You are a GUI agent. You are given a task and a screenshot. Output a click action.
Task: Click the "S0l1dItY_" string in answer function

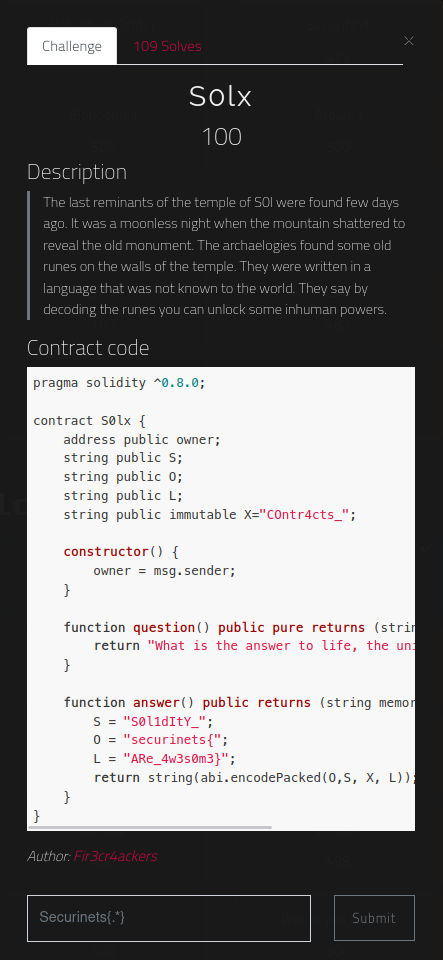click(165, 721)
